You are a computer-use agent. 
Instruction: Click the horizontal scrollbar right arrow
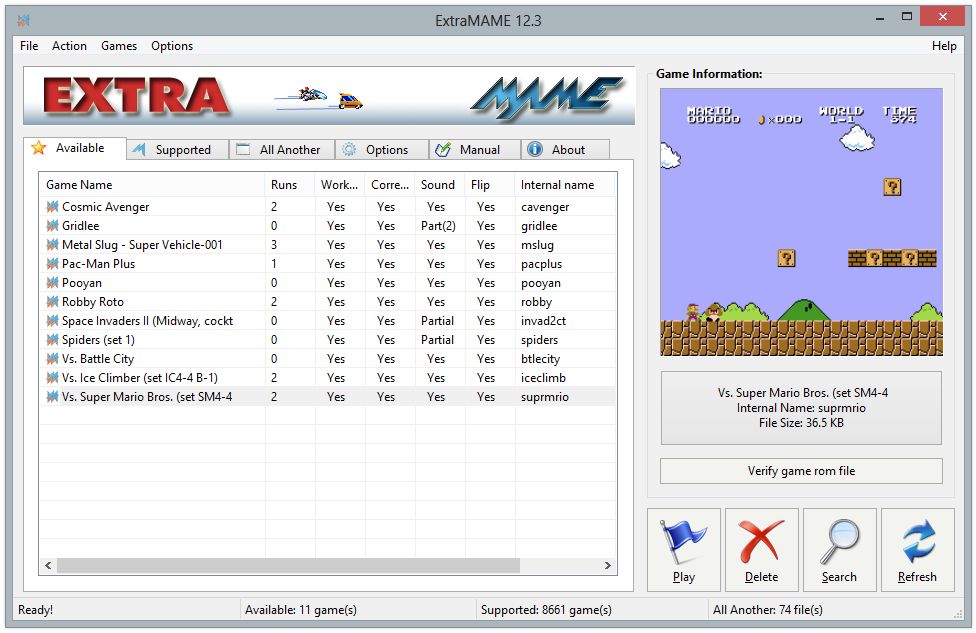(x=607, y=566)
